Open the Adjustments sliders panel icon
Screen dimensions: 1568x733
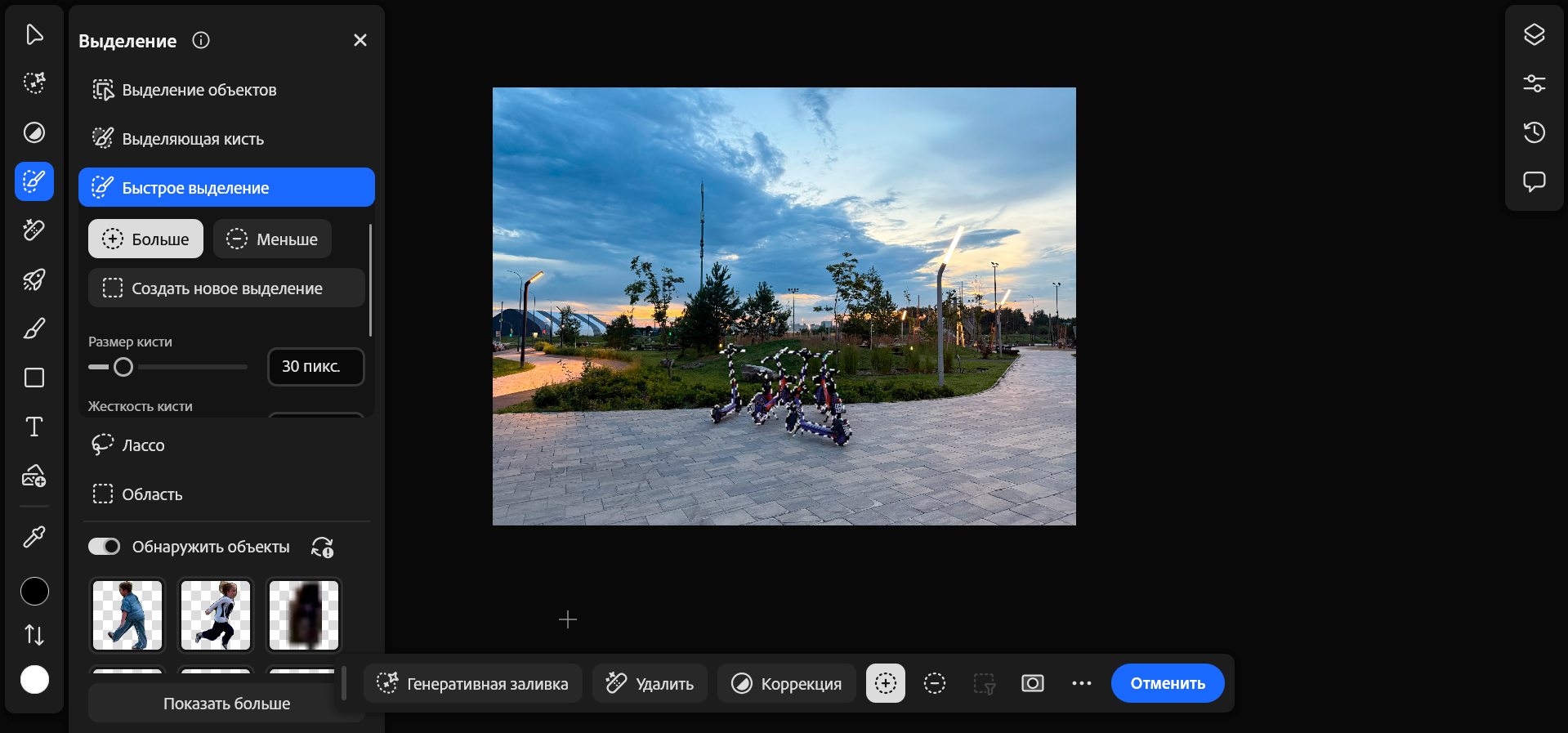click(1534, 83)
